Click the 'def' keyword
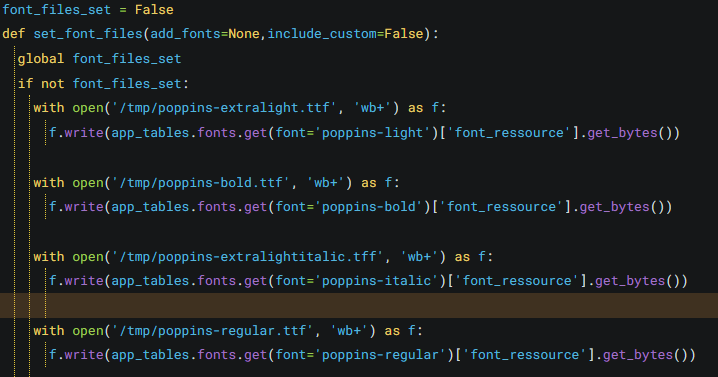The width and height of the screenshot is (718, 377). tap(13, 34)
